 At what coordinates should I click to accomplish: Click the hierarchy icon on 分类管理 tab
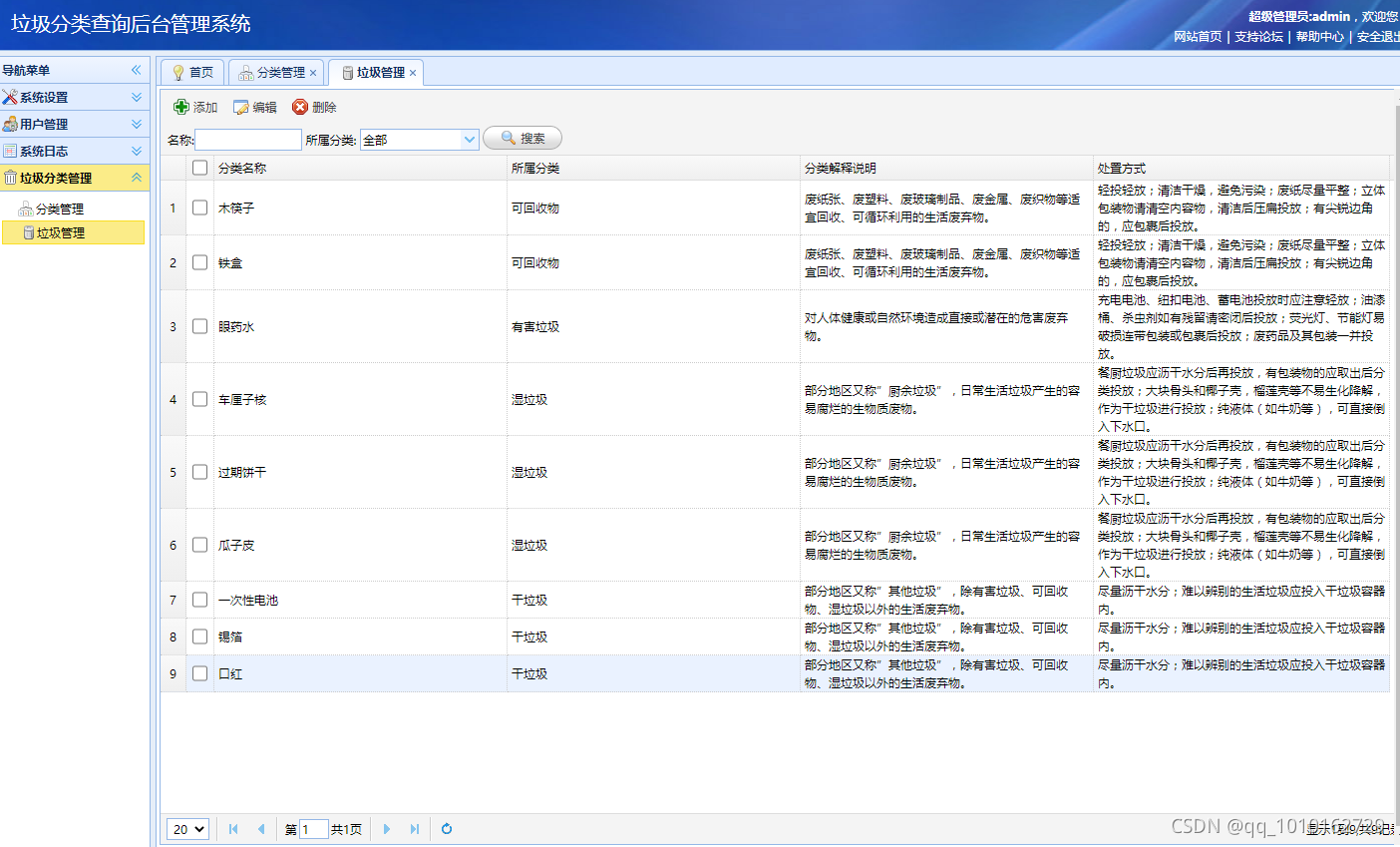point(245,72)
